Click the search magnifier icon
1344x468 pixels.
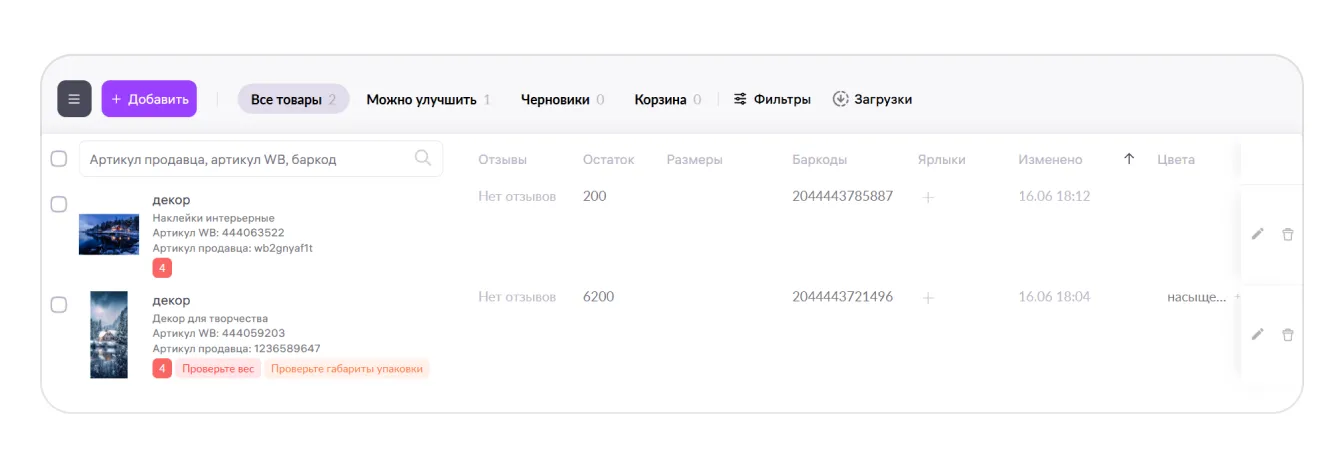click(423, 158)
